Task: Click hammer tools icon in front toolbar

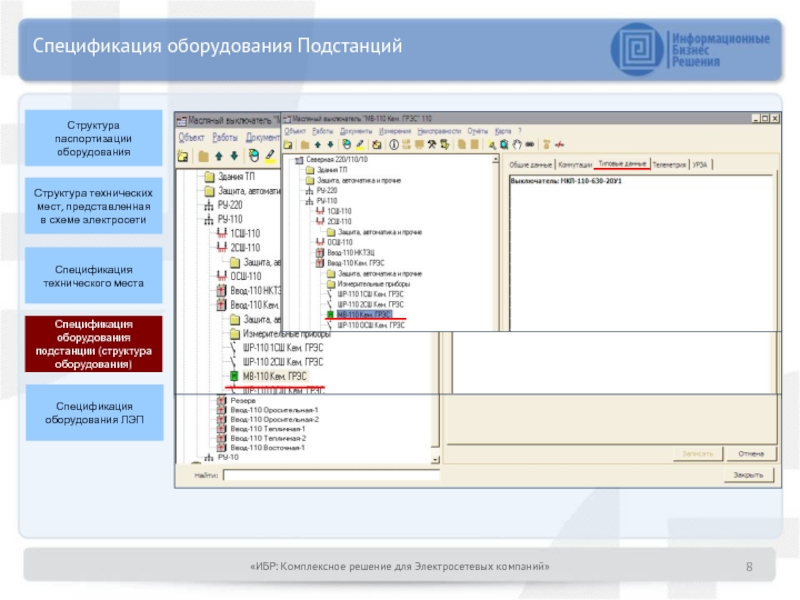Action: [432, 145]
